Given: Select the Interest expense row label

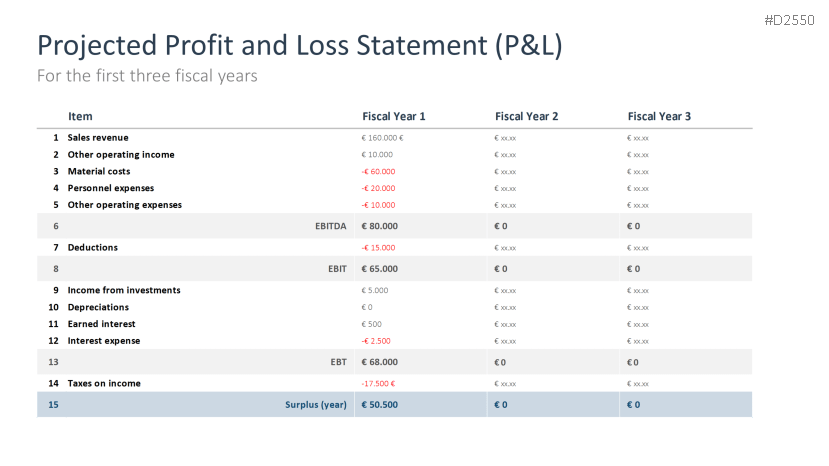Looking at the screenshot, I should tap(104, 341).
